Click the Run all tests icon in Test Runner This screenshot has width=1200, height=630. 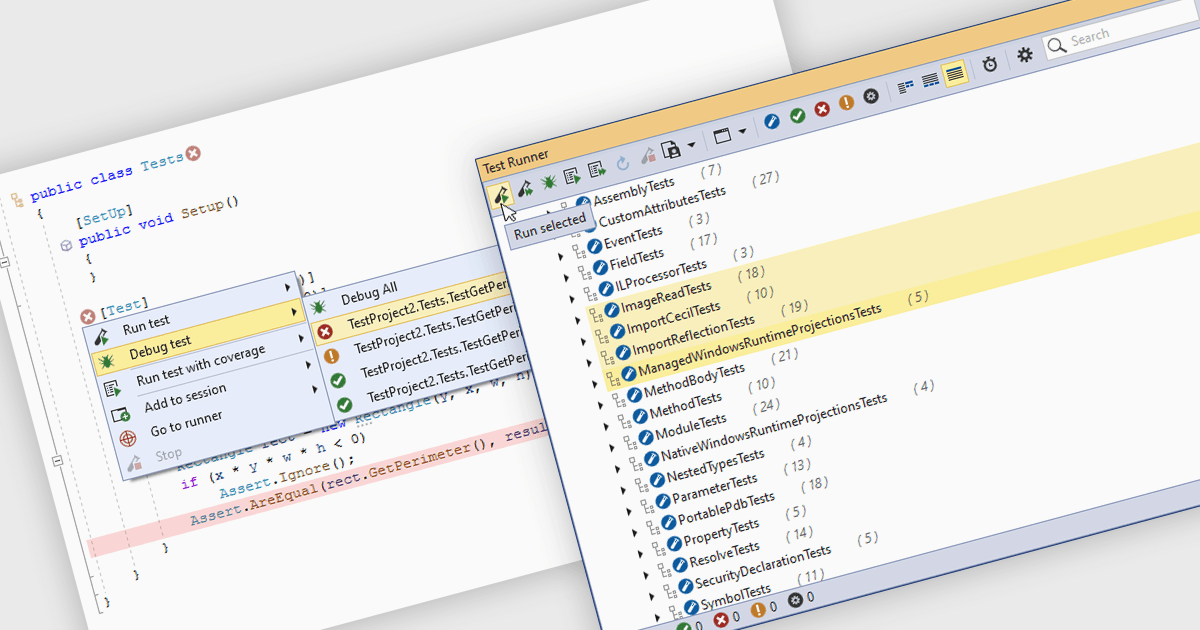point(525,187)
